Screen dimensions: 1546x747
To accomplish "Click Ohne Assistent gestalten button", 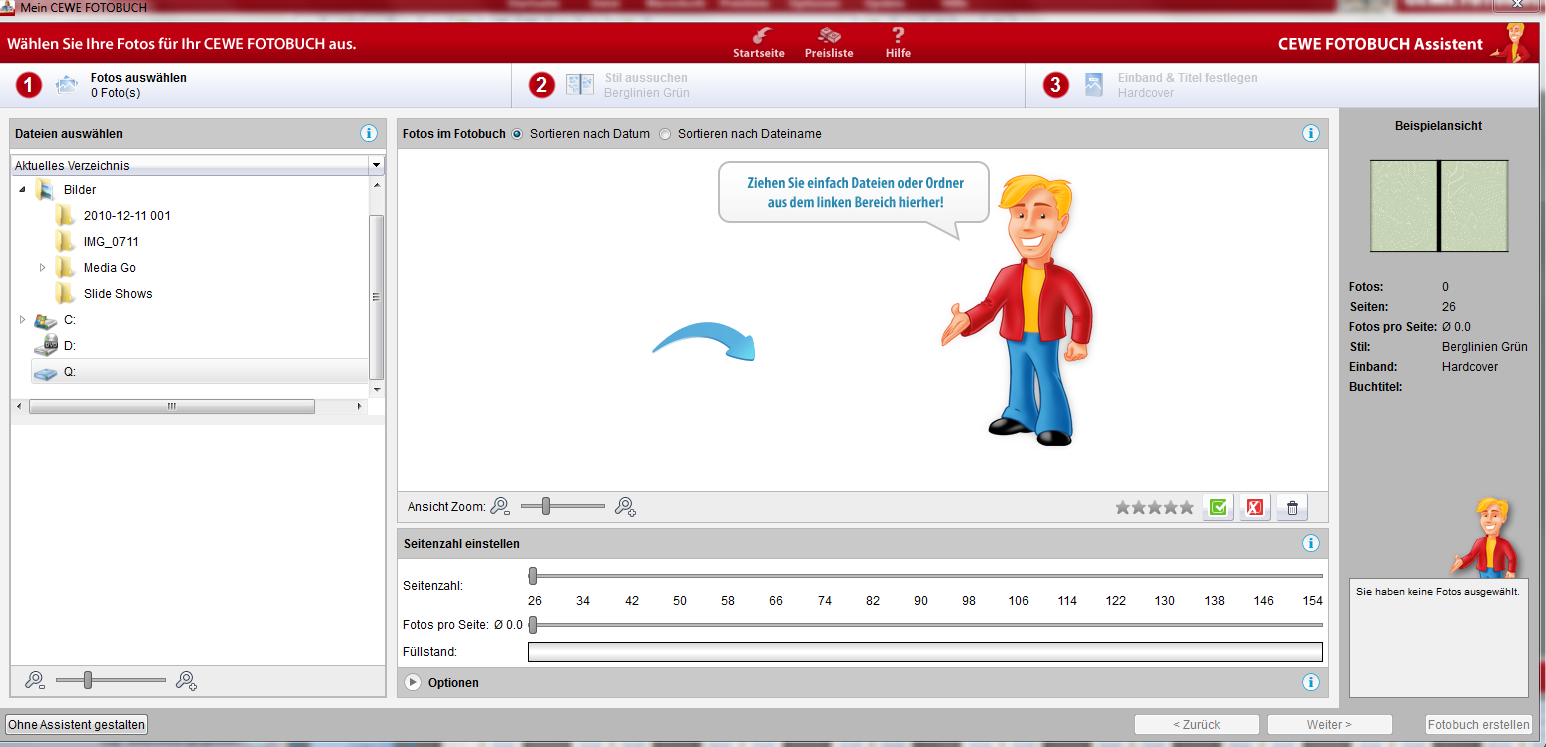I will (77, 724).
